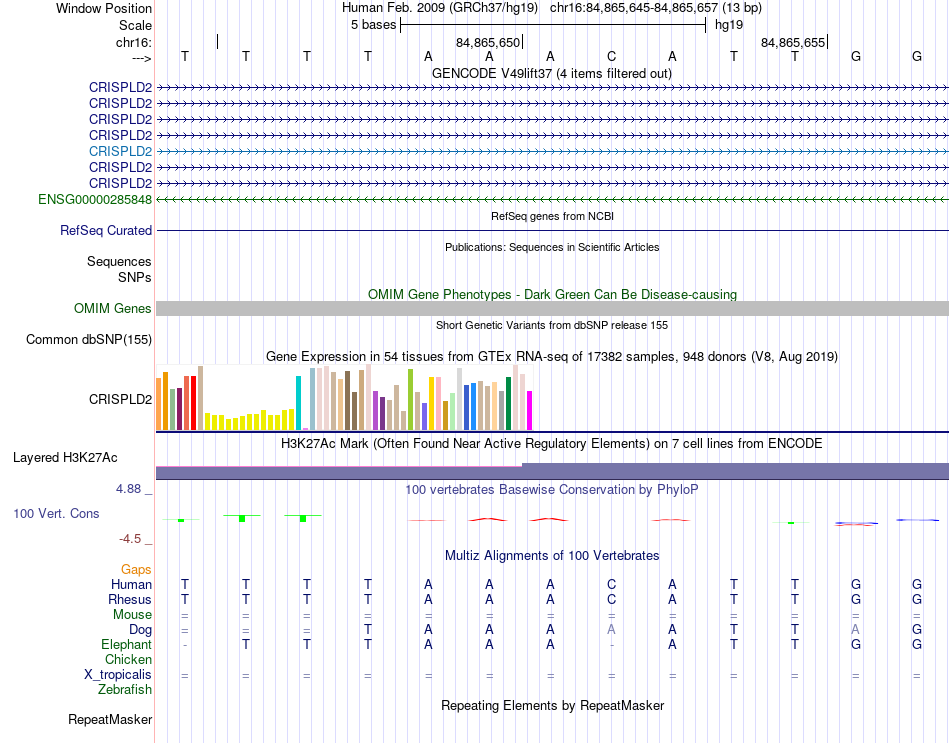Open 'Publications: Sequences in Scientific Articles' title
950x743 pixels.
click(552, 247)
